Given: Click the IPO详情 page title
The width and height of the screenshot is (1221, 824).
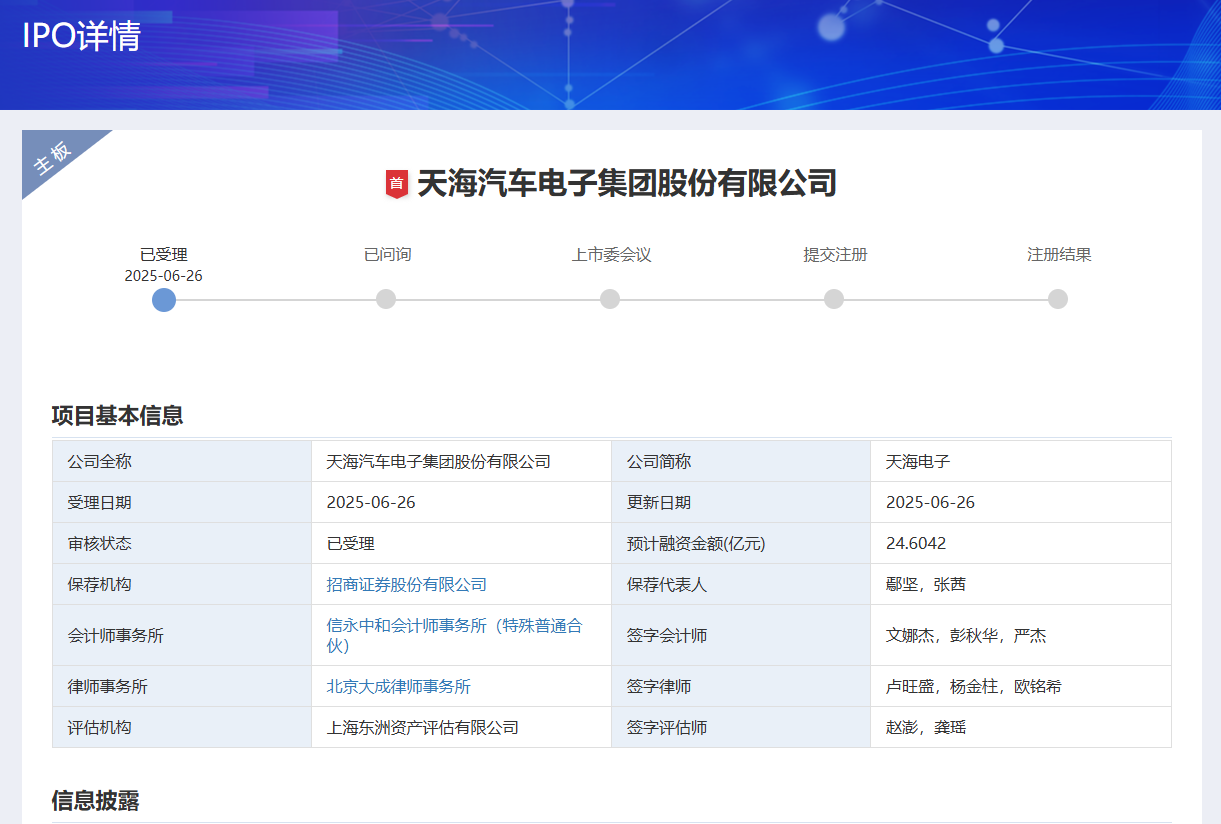Looking at the screenshot, I should coord(82,36).
